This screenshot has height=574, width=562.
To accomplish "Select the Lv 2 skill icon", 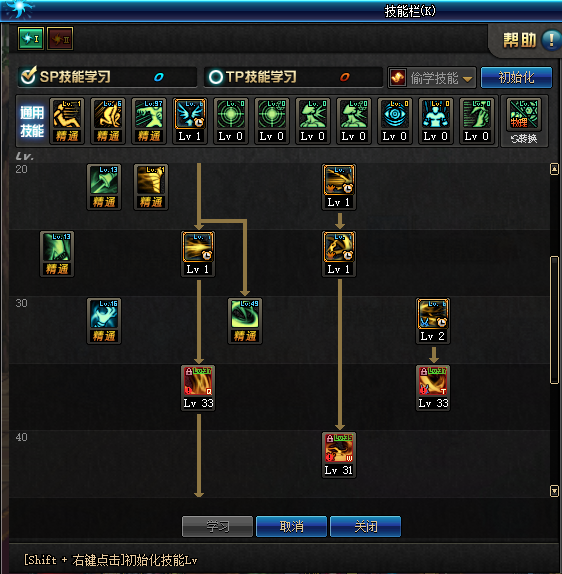I will [x=433, y=321].
